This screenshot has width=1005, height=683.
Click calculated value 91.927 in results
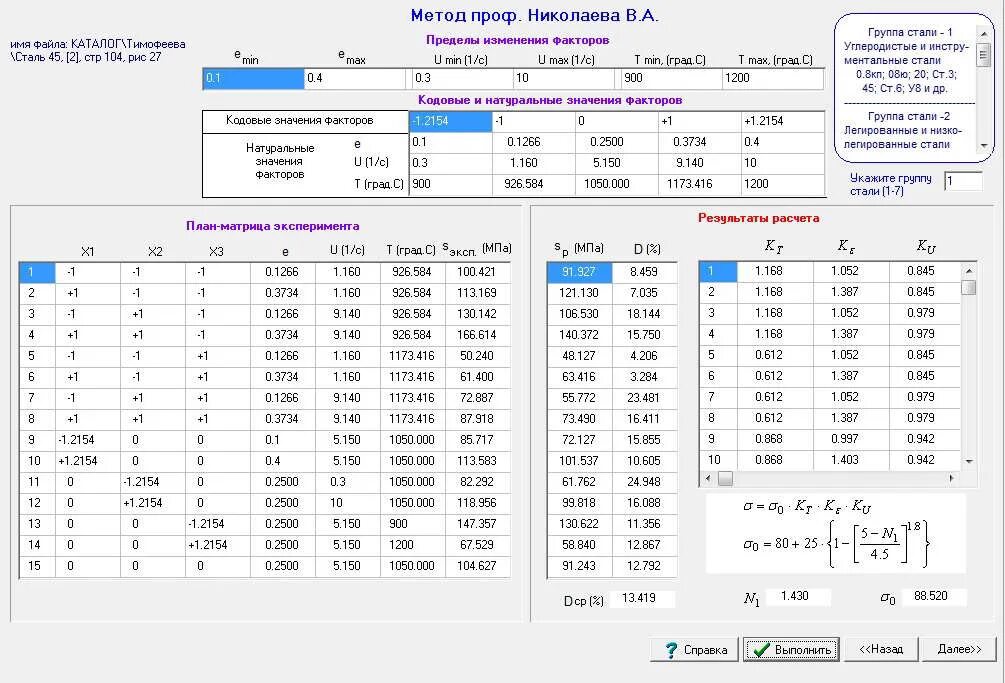click(x=579, y=272)
